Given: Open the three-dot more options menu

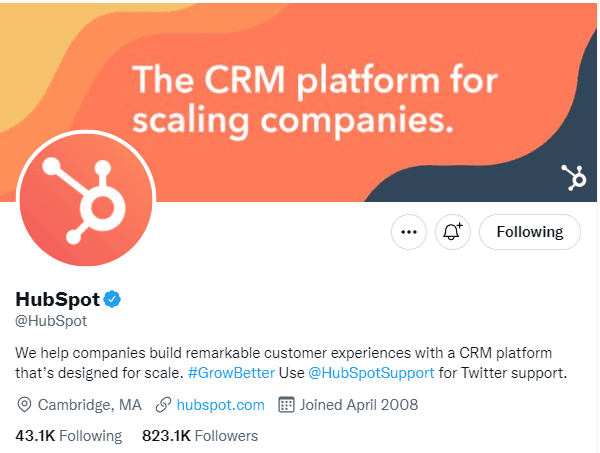Looking at the screenshot, I should (409, 232).
